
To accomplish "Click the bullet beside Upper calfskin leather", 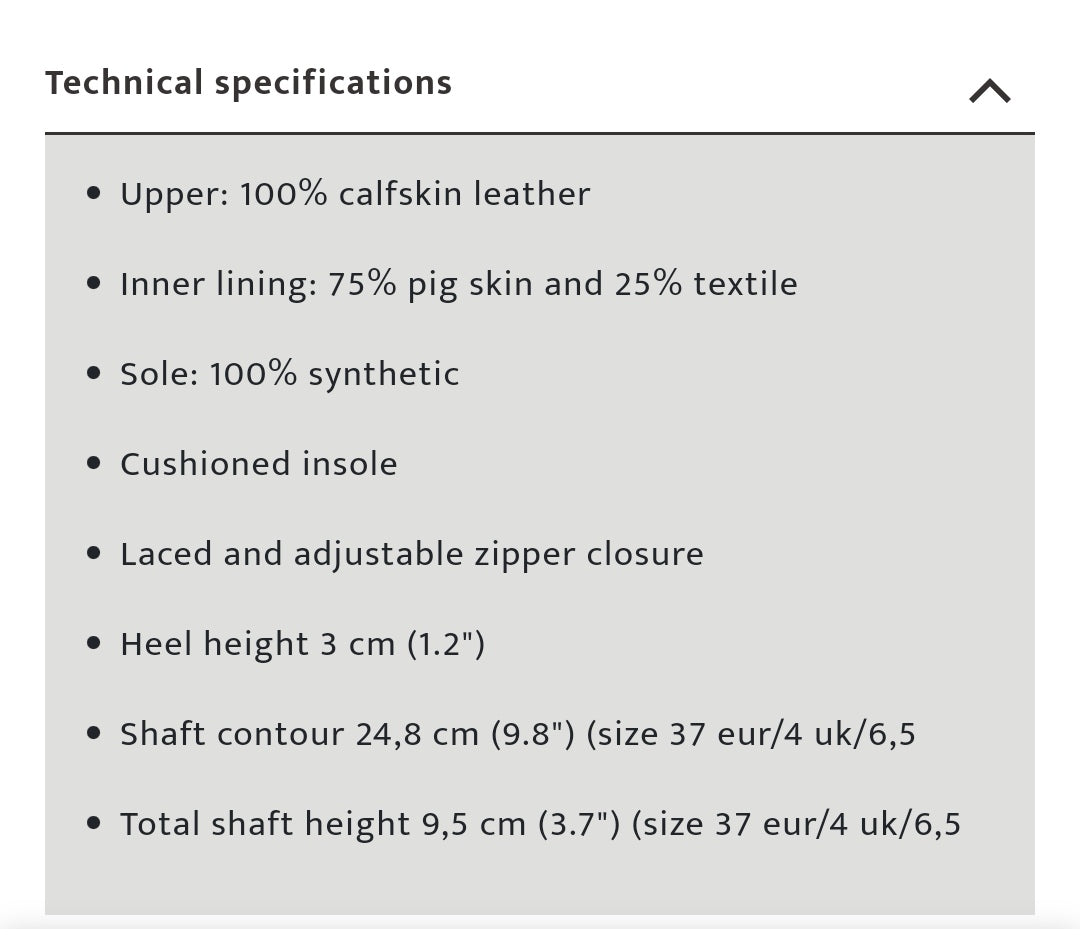I will point(94,193).
